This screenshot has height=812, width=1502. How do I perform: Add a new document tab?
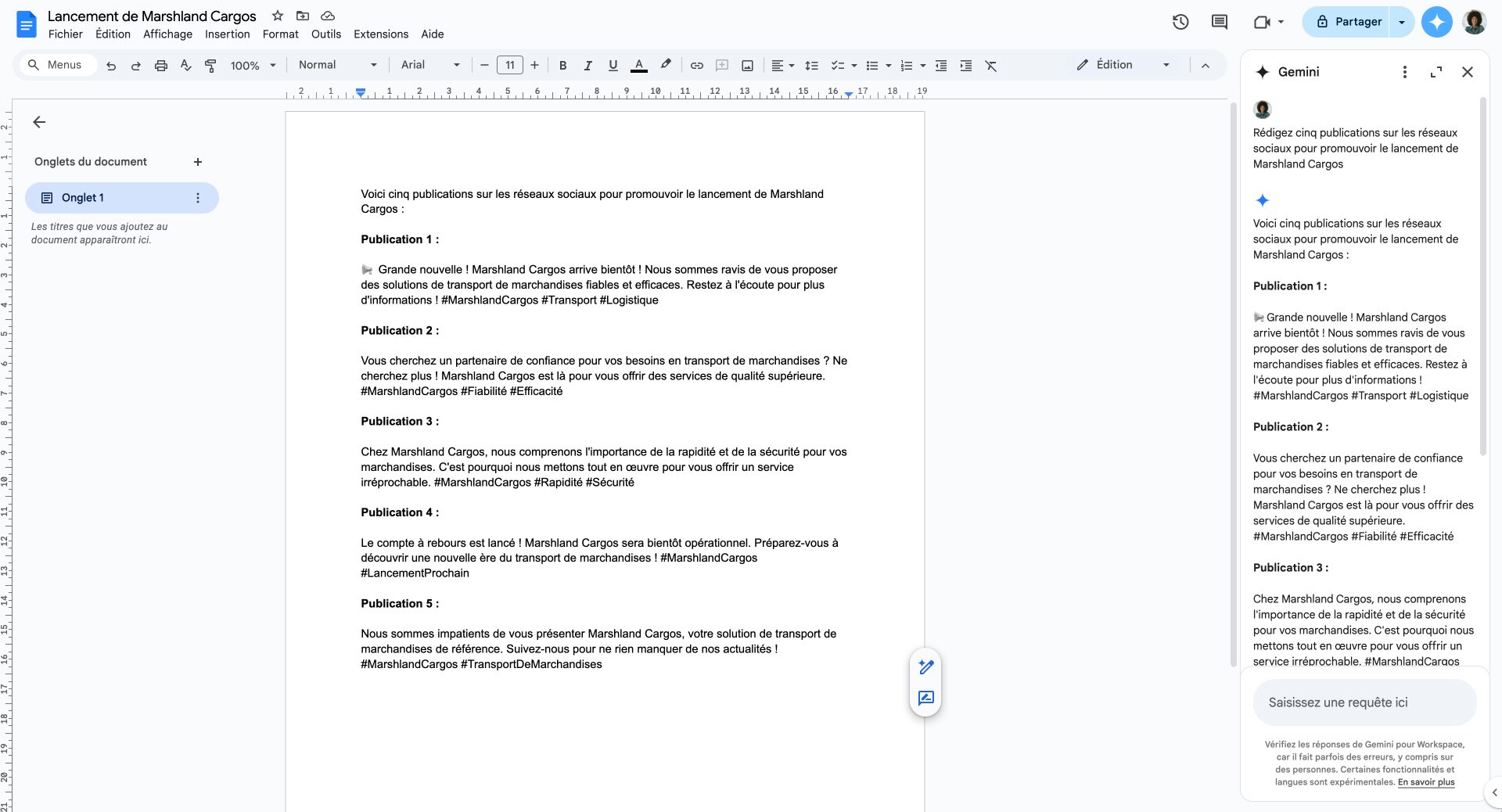[198, 162]
